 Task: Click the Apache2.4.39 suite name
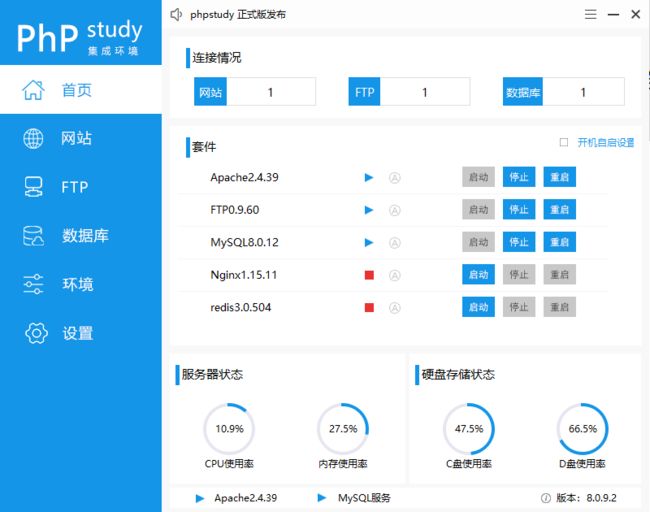coord(244,177)
